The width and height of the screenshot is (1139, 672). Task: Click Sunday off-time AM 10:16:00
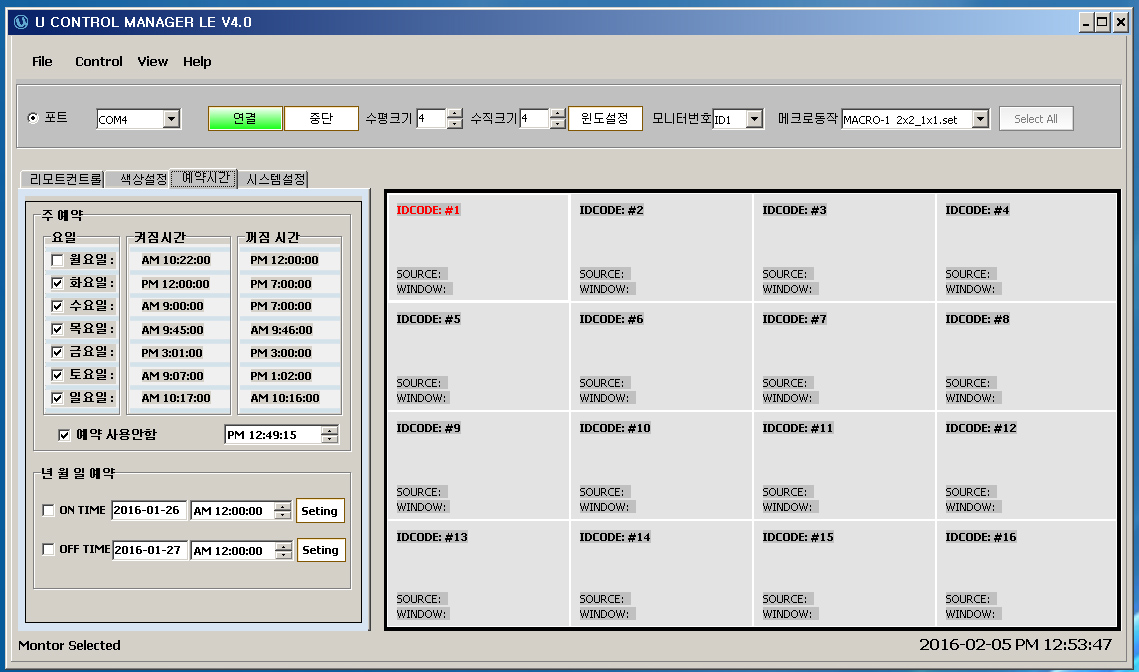point(285,398)
